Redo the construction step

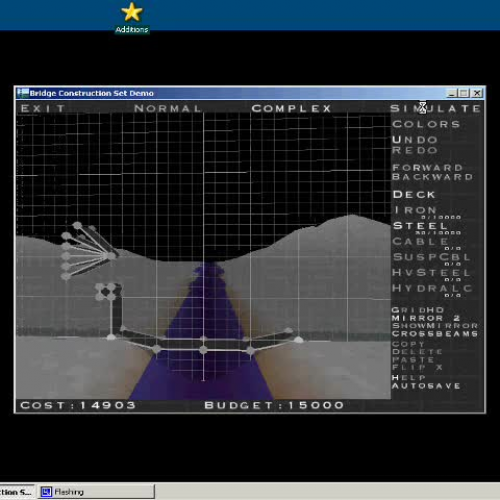415,150
